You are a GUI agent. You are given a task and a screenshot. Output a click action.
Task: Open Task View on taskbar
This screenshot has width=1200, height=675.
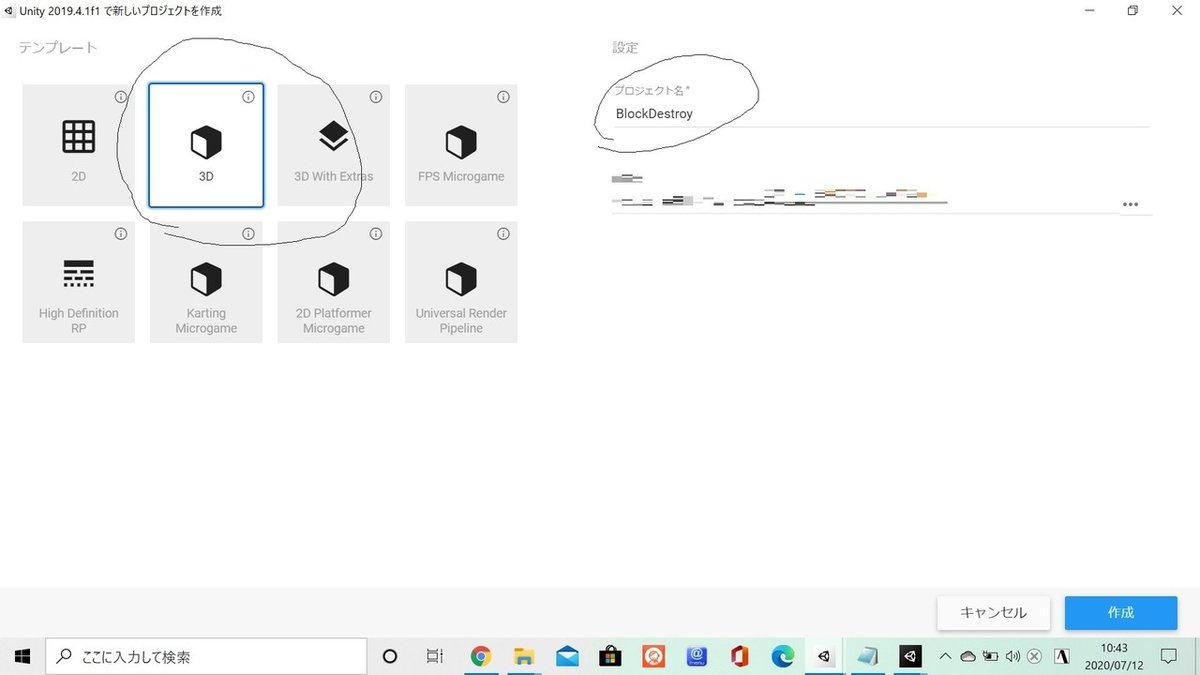[434, 657]
